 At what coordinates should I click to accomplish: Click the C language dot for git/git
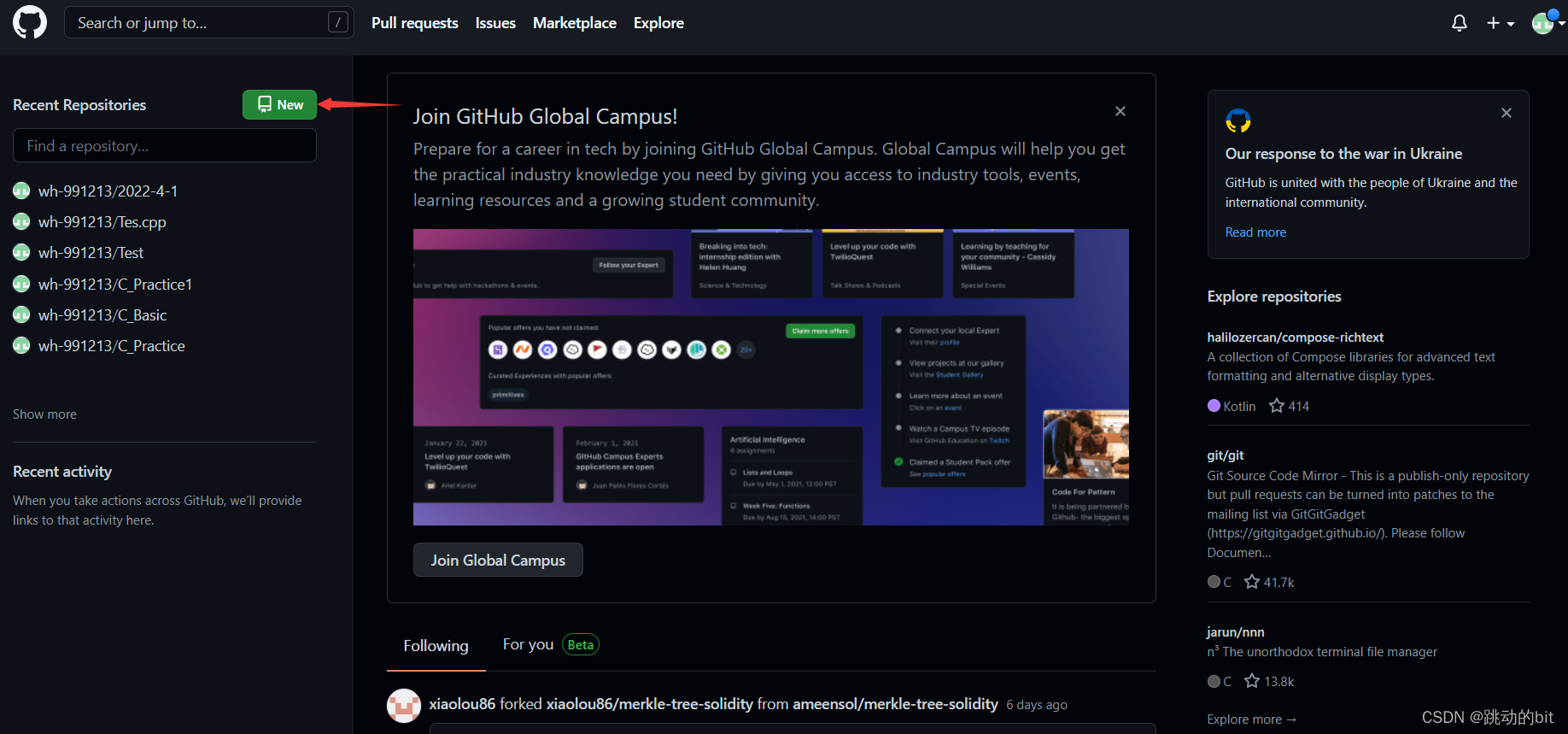click(x=1214, y=582)
